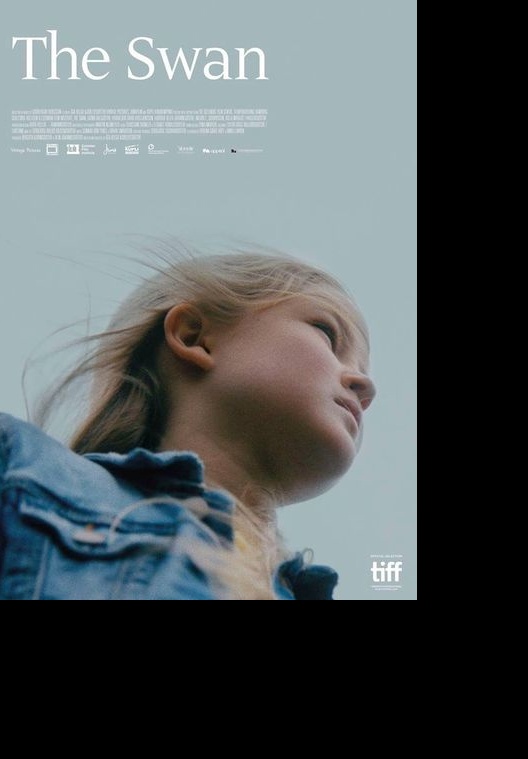Viewport: 528px width, 759px height.
Task: Click the Vintage Pictures logo text
Action: (x=26, y=150)
